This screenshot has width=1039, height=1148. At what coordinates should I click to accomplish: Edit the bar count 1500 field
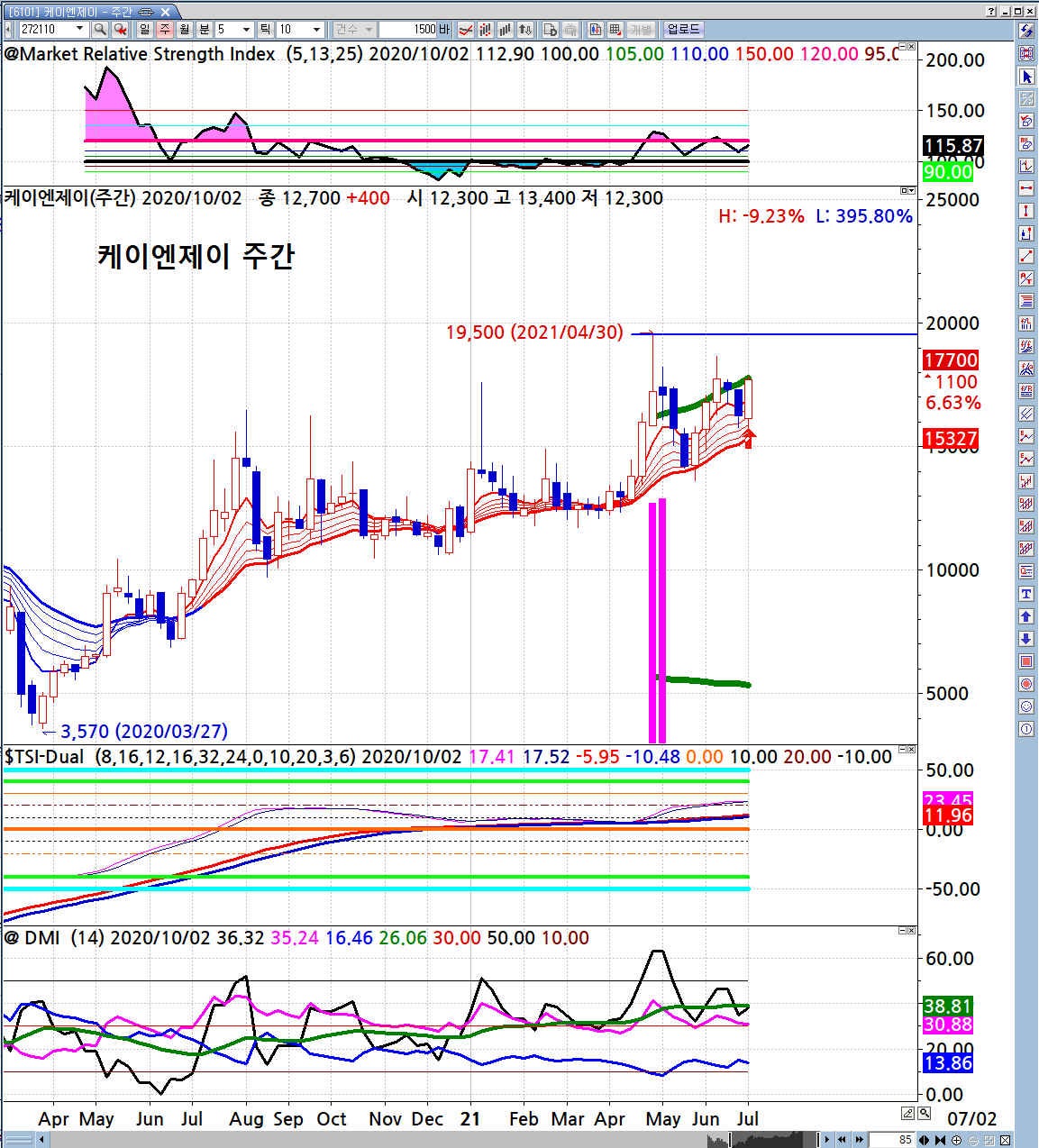408,29
